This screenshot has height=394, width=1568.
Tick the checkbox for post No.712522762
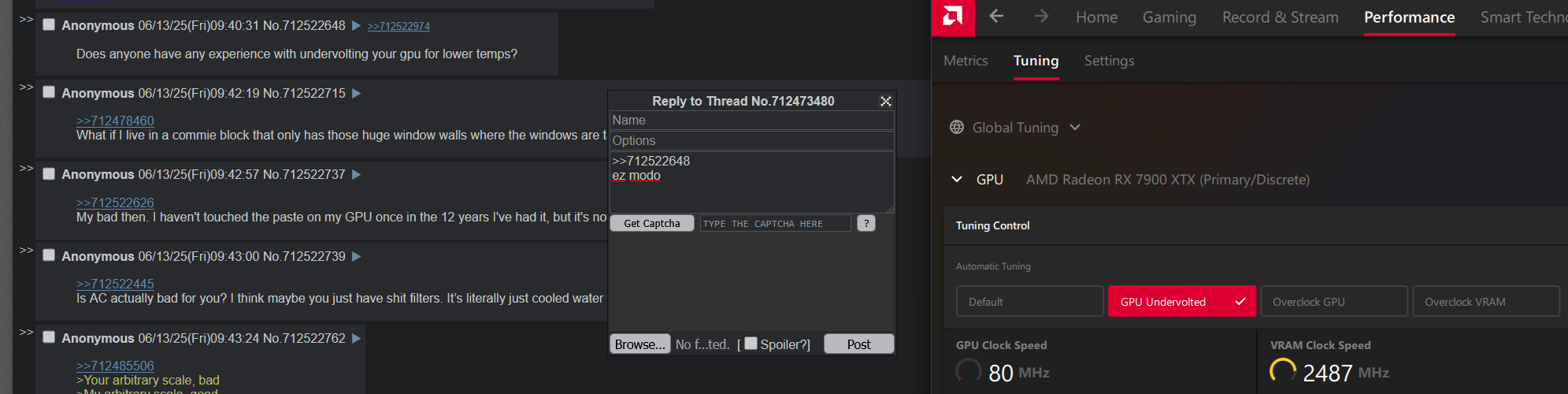[x=49, y=337]
